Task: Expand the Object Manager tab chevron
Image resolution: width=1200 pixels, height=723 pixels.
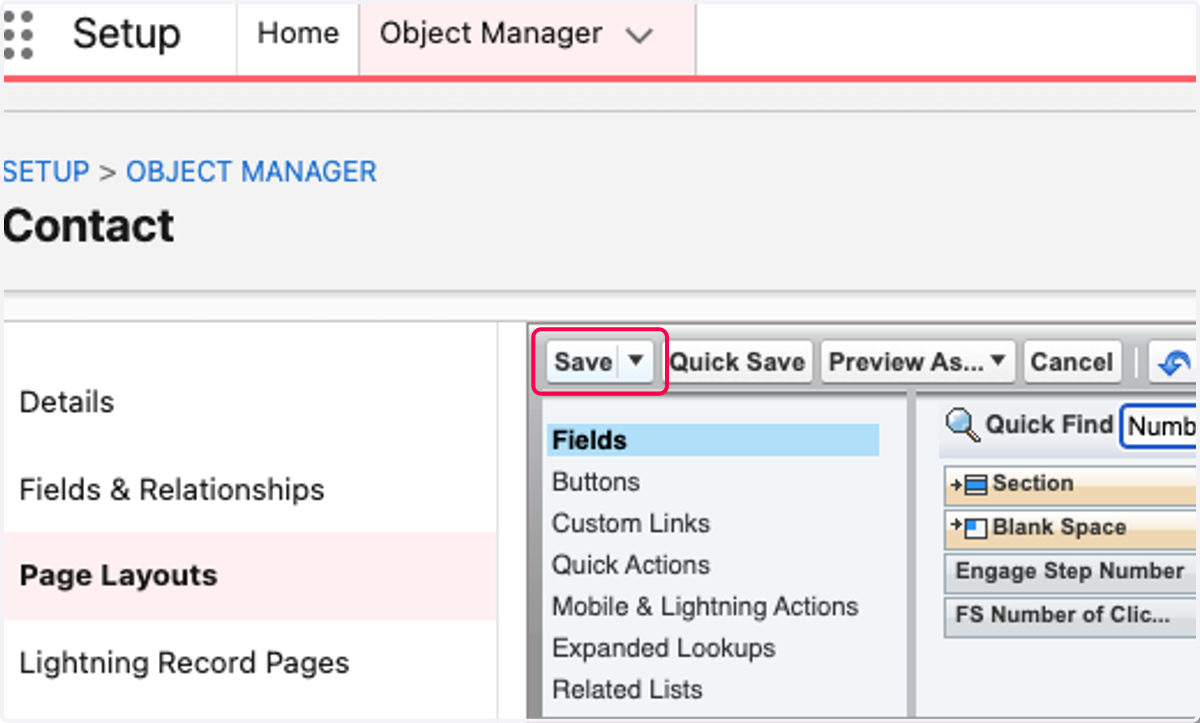Action: click(638, 36)
